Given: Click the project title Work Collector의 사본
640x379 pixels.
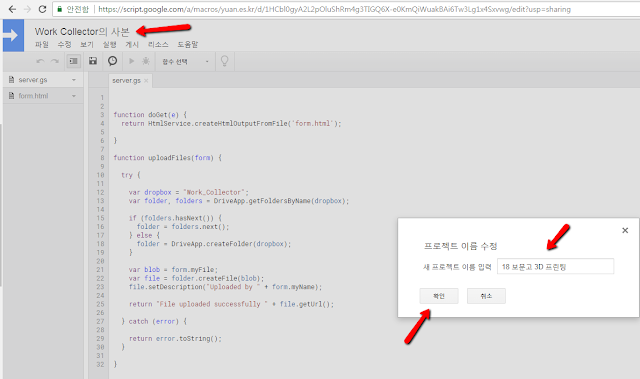Looking at the screenshot, I should click(82, 31).
